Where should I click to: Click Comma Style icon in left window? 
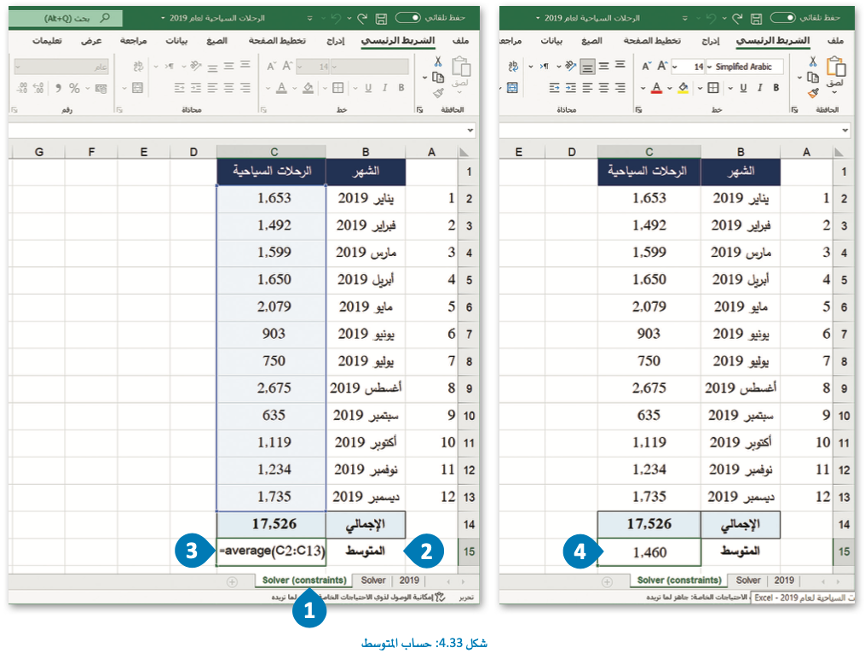(58, 88)
